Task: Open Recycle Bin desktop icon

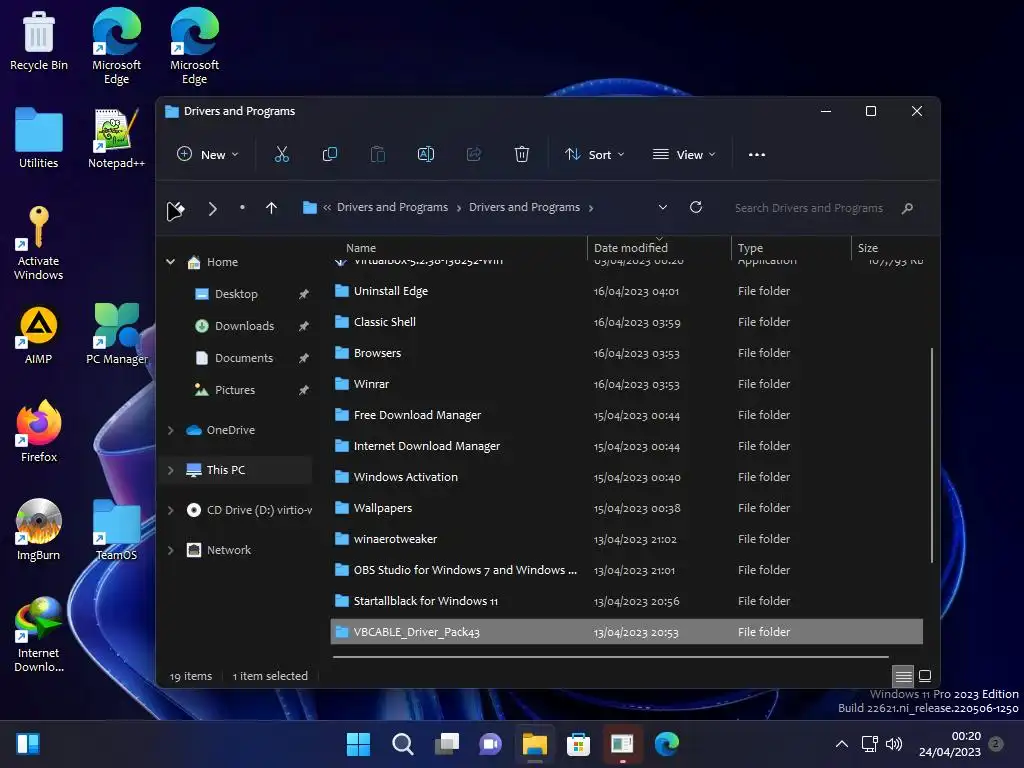Action: tap(39, 41)
